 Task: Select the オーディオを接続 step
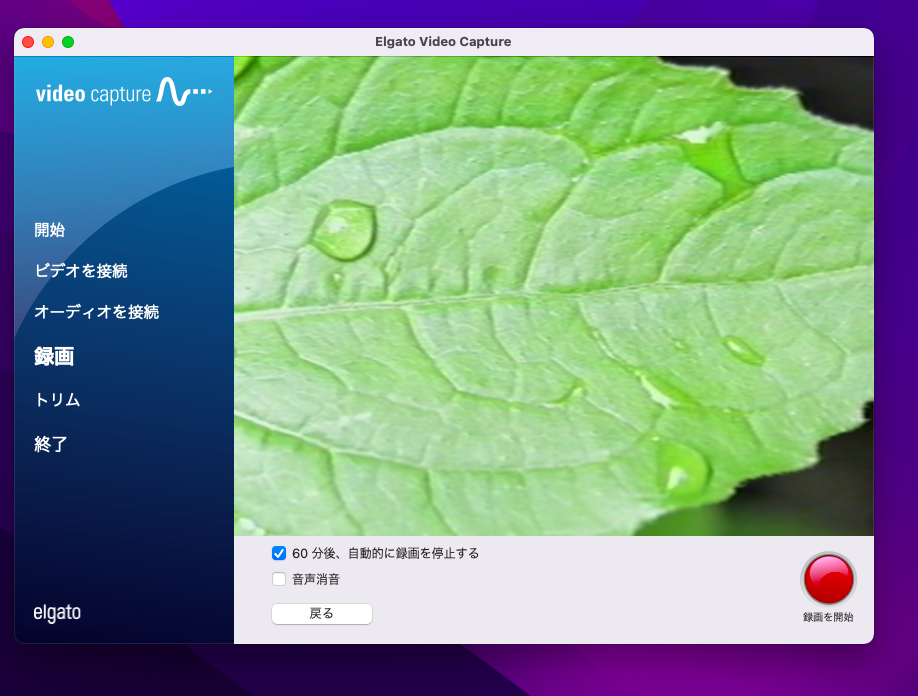[96, 312]
